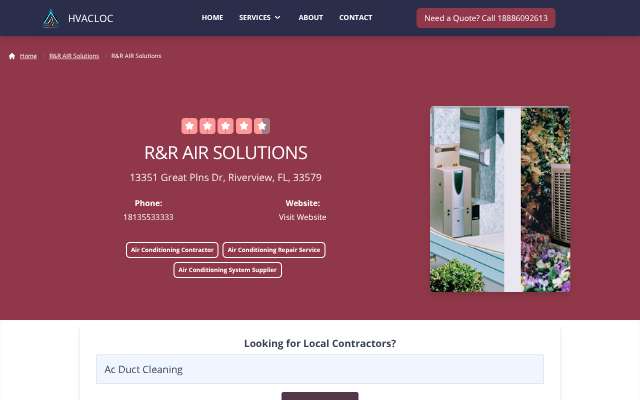Click the fourth rating star
Viewport: 640px width, 400px height.
(x=244, y=126)
